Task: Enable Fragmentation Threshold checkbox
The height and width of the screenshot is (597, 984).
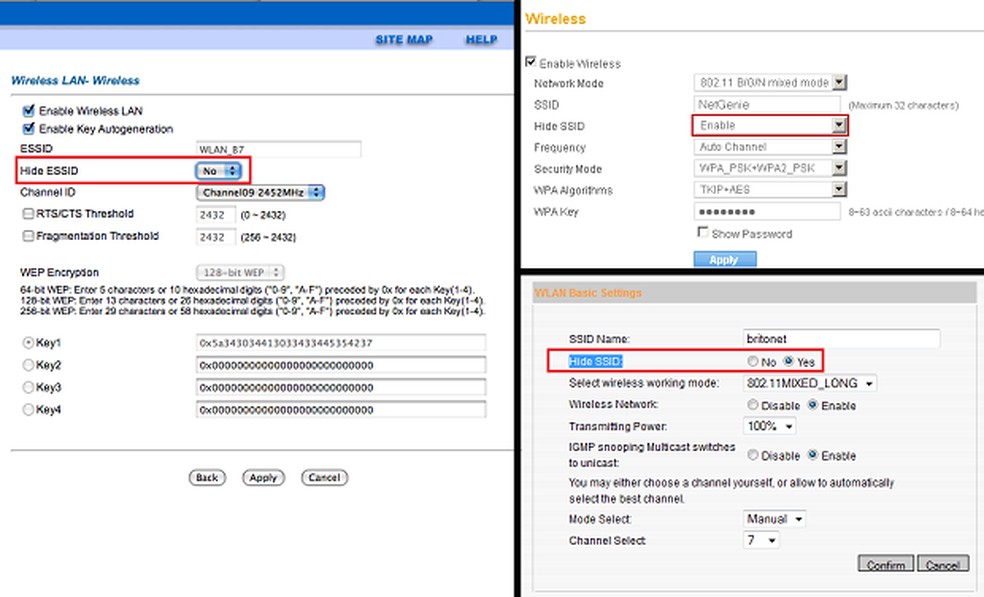Action: pyautogui.click(x=28, y=237)
